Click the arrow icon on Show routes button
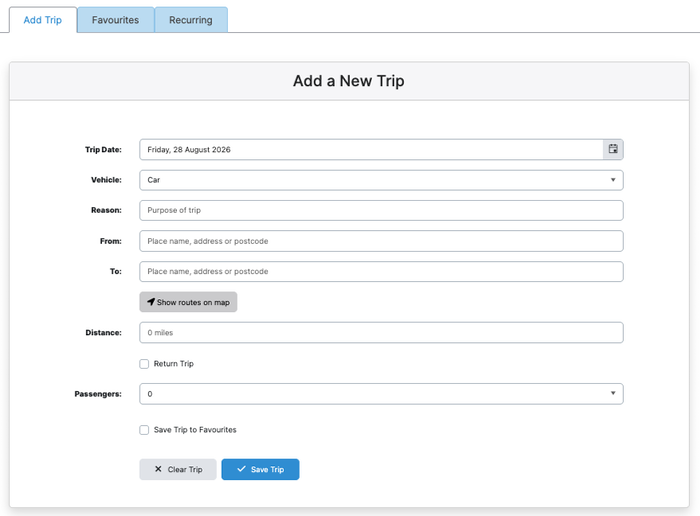 [151, 302]
